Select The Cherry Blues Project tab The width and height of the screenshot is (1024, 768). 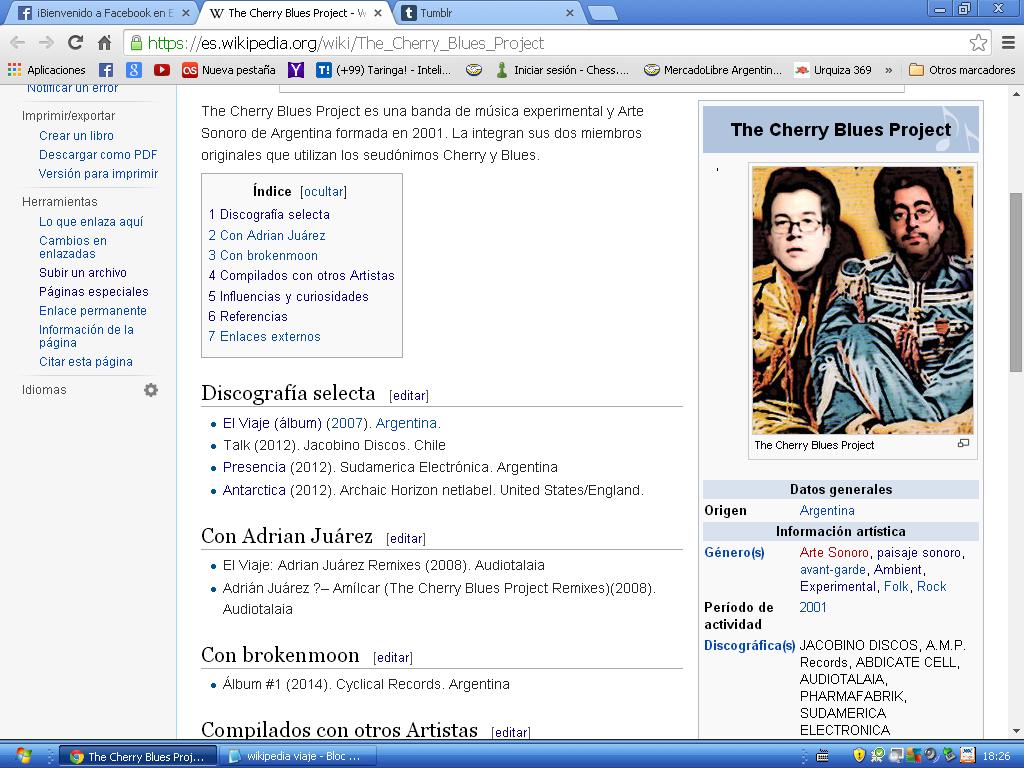click(294, 12)
